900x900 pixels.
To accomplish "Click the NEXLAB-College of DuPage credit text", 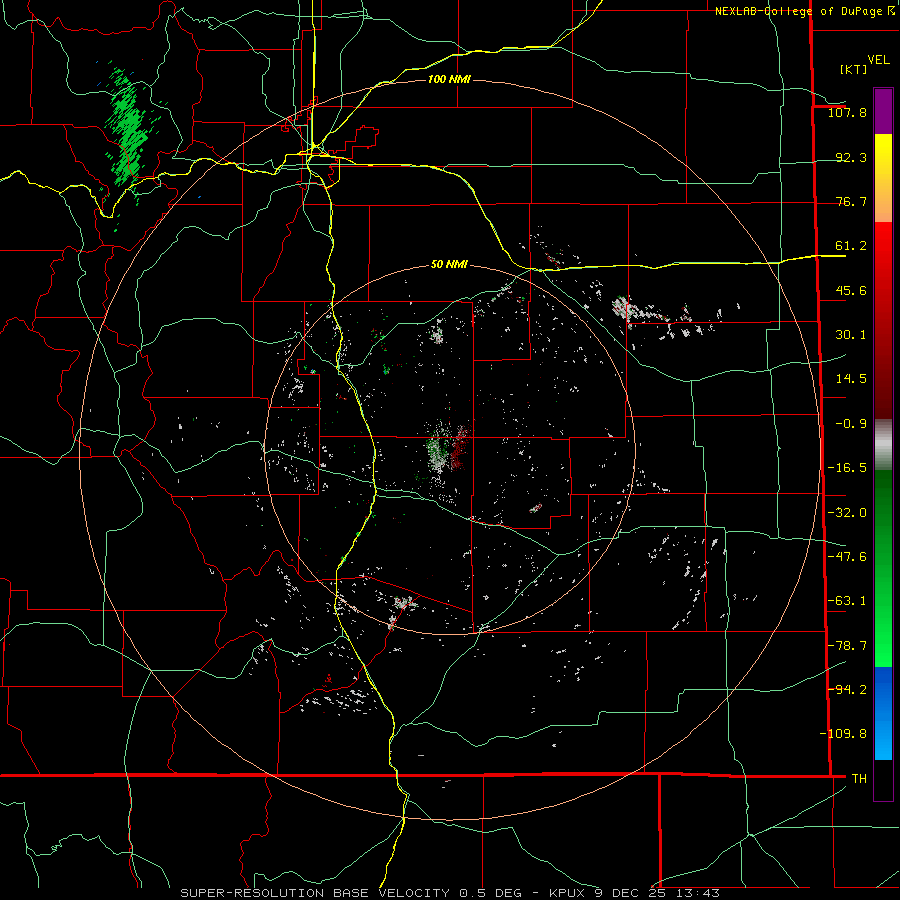I will click(x=801, y=11).
